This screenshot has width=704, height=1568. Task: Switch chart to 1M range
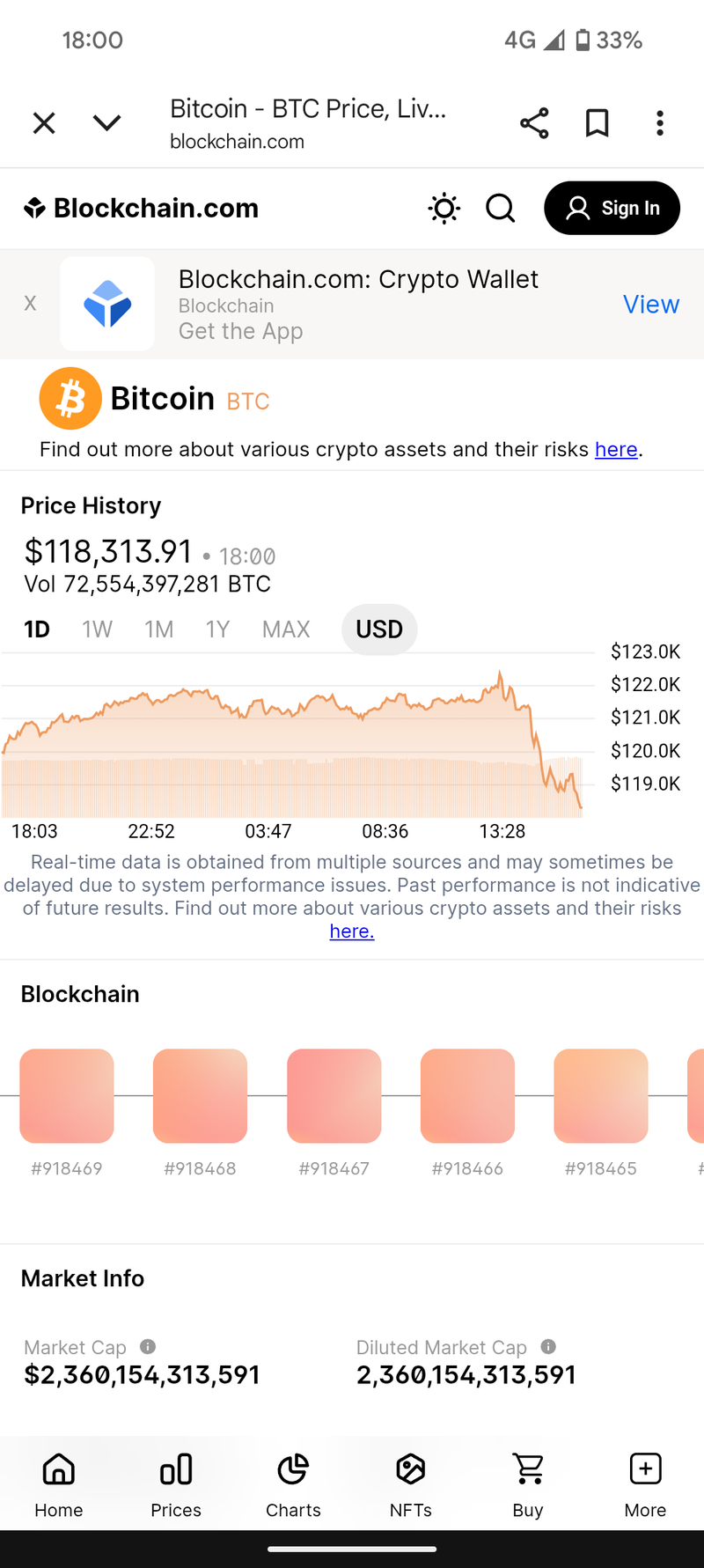[x=158, y=629]
